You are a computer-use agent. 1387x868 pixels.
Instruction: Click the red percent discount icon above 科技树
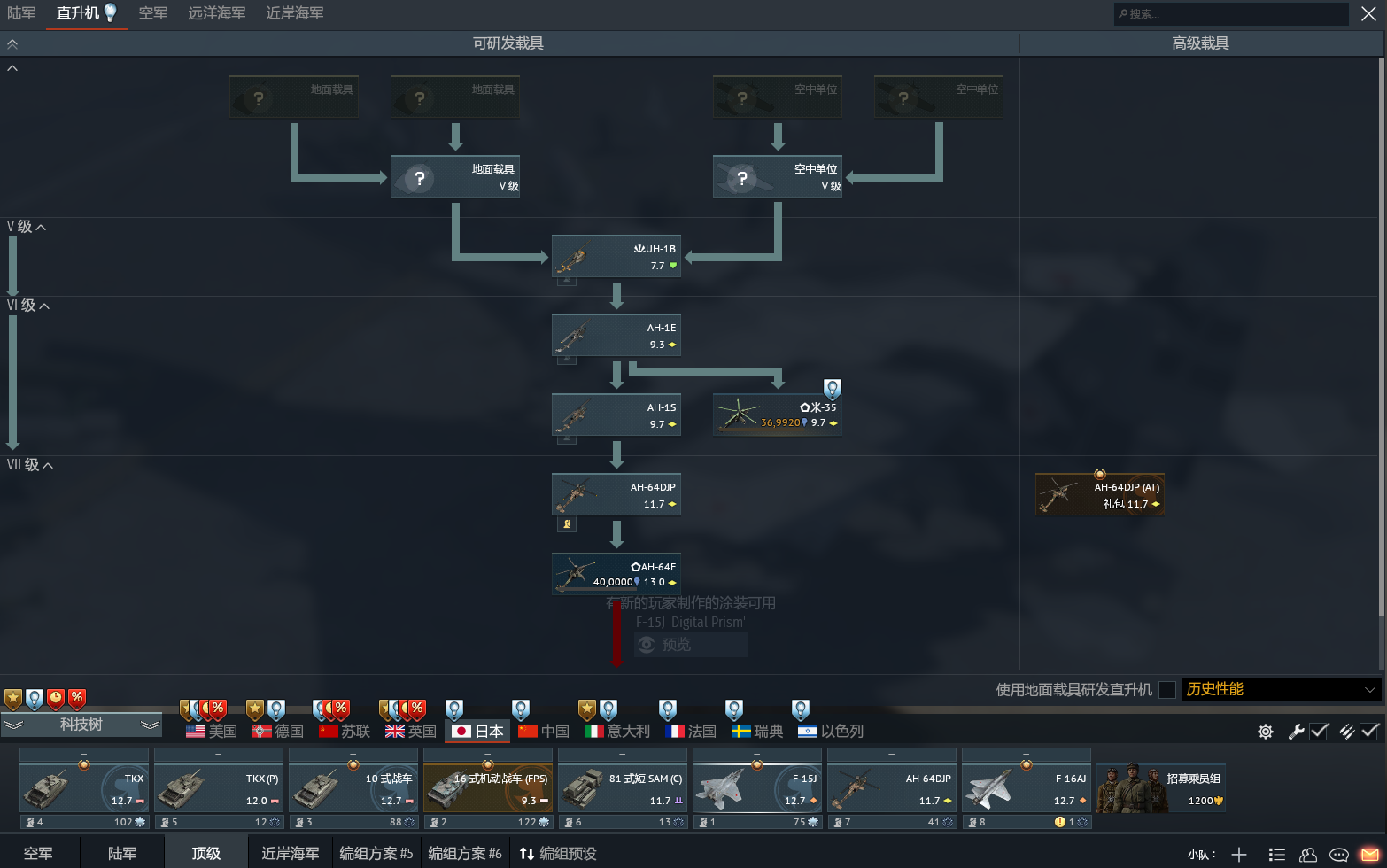77,700
